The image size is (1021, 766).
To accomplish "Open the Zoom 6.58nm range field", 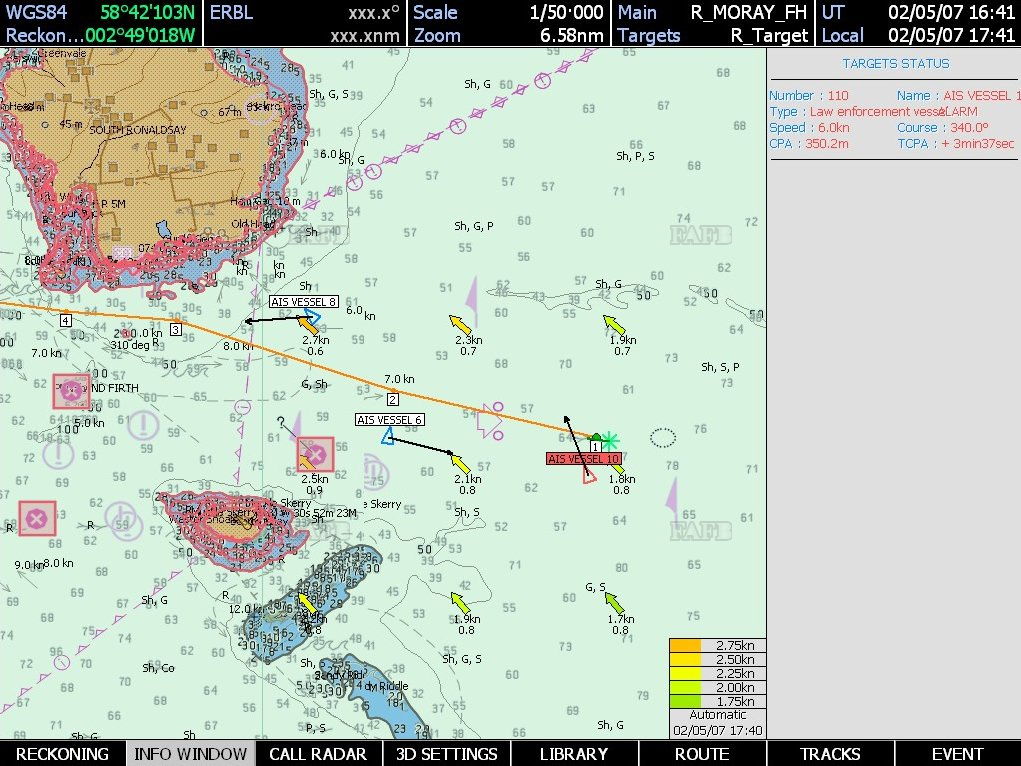I will pyautogui.click(x=508, y=36).
